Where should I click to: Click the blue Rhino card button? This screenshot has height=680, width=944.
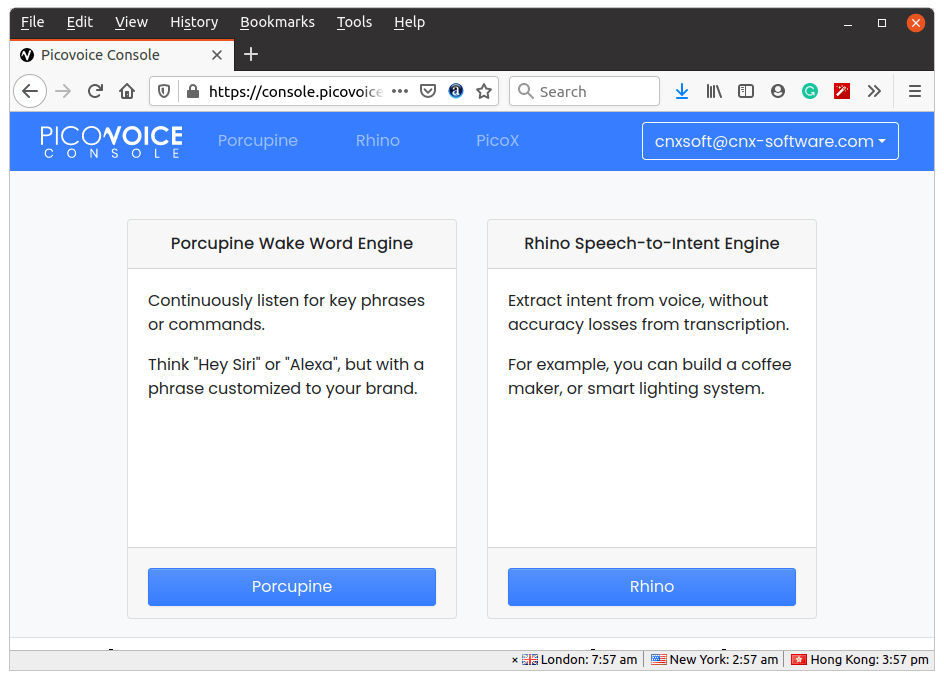[651, 587]
